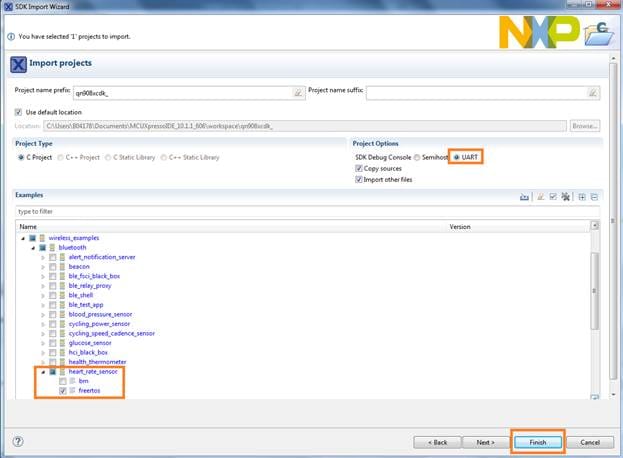The height and width of the screenshot is (458, 623).
Task: Click the collapse all examples icon
Action: click(594, 198)
